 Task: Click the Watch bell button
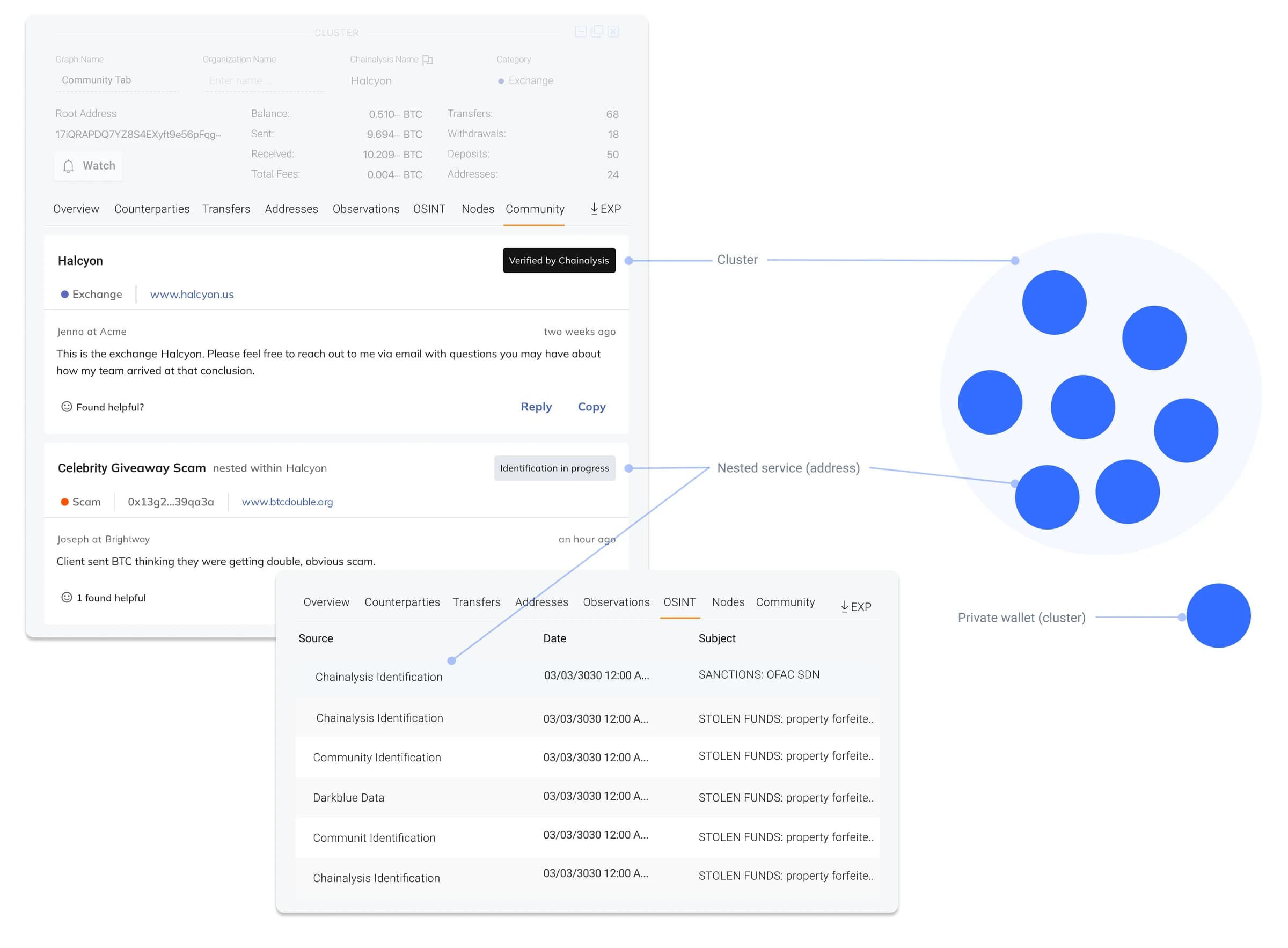88,166
